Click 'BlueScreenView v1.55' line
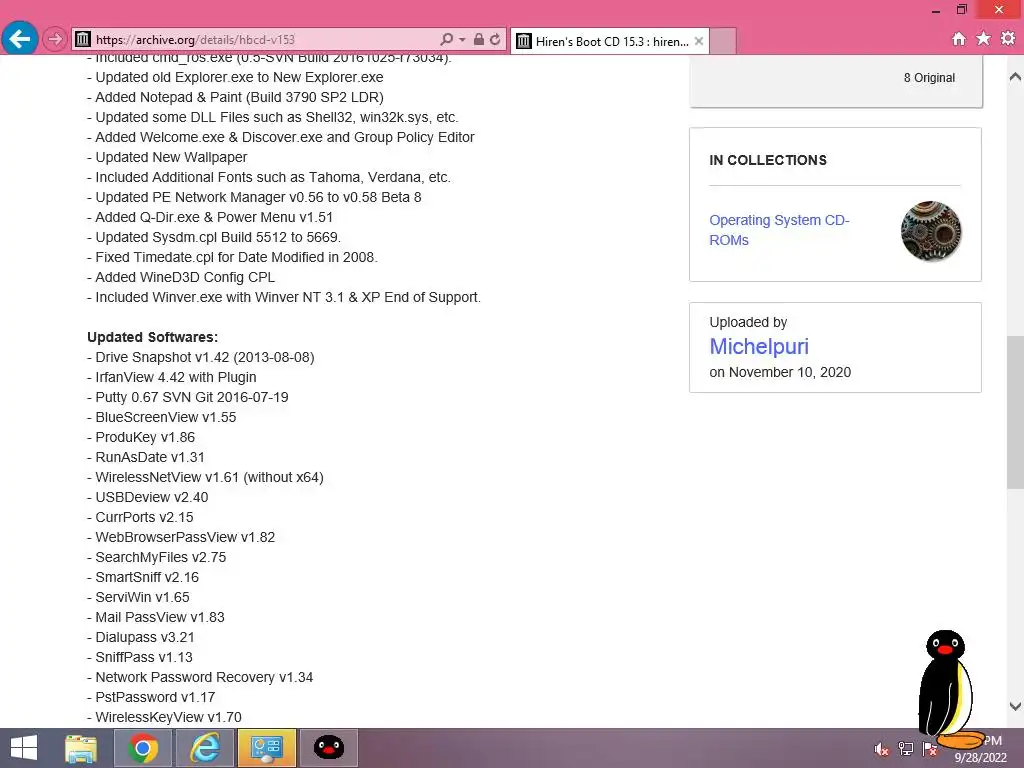 click(161, 417)
